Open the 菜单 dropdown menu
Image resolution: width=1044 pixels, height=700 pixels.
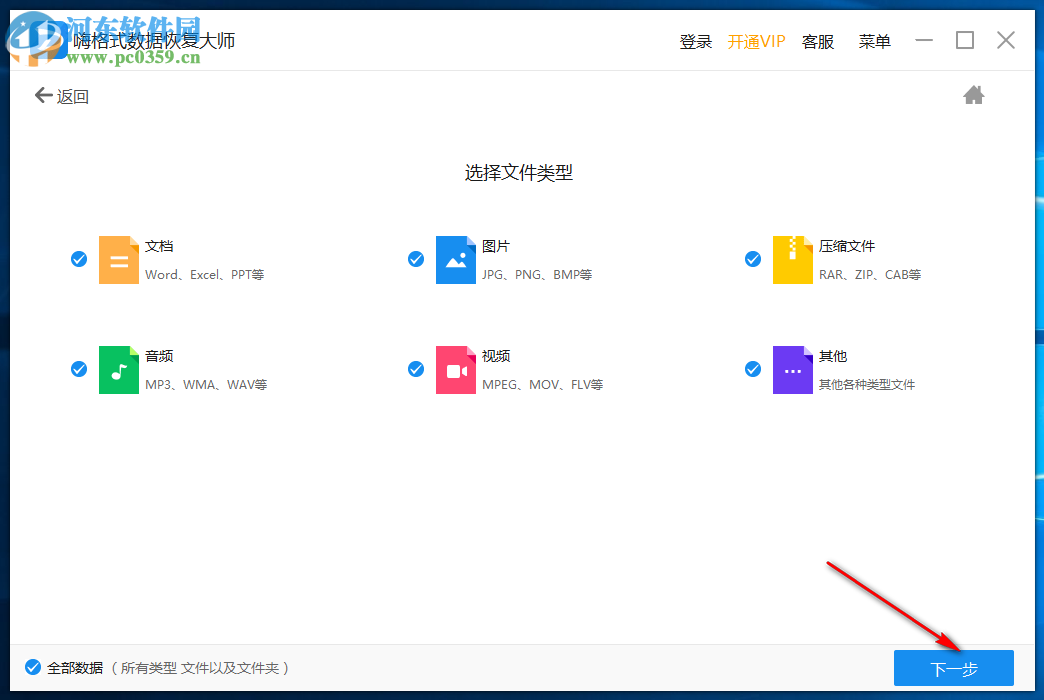874,41
